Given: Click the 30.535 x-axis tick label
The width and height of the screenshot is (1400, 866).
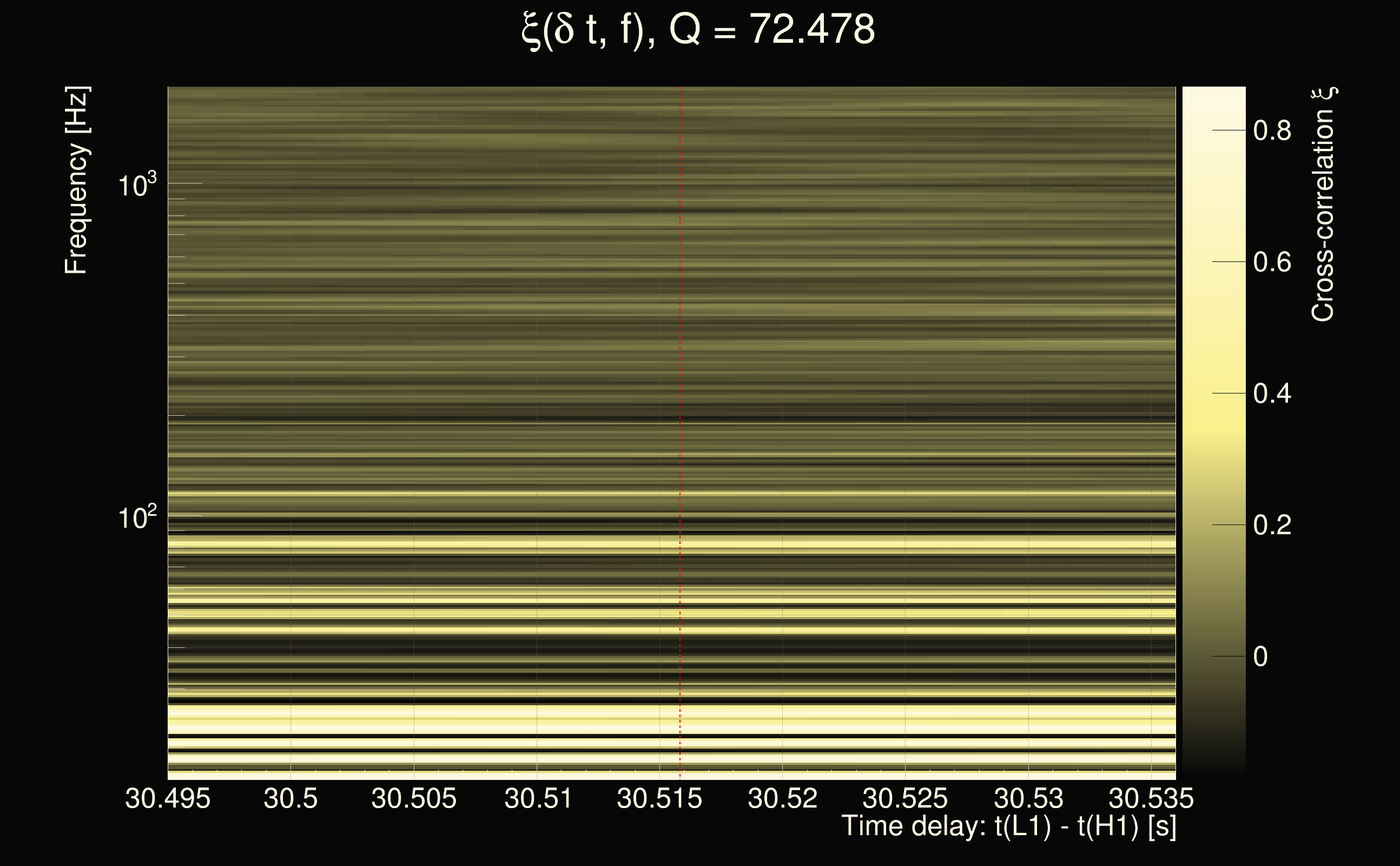Looking at the screenshot, I should 1151,798.
